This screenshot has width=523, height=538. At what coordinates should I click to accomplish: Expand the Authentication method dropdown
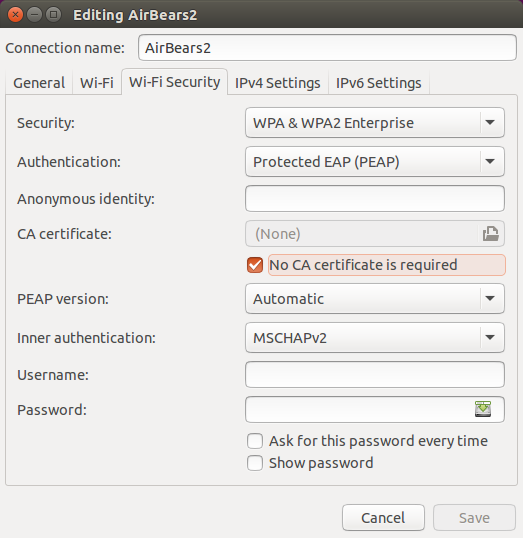pos(375,162)
